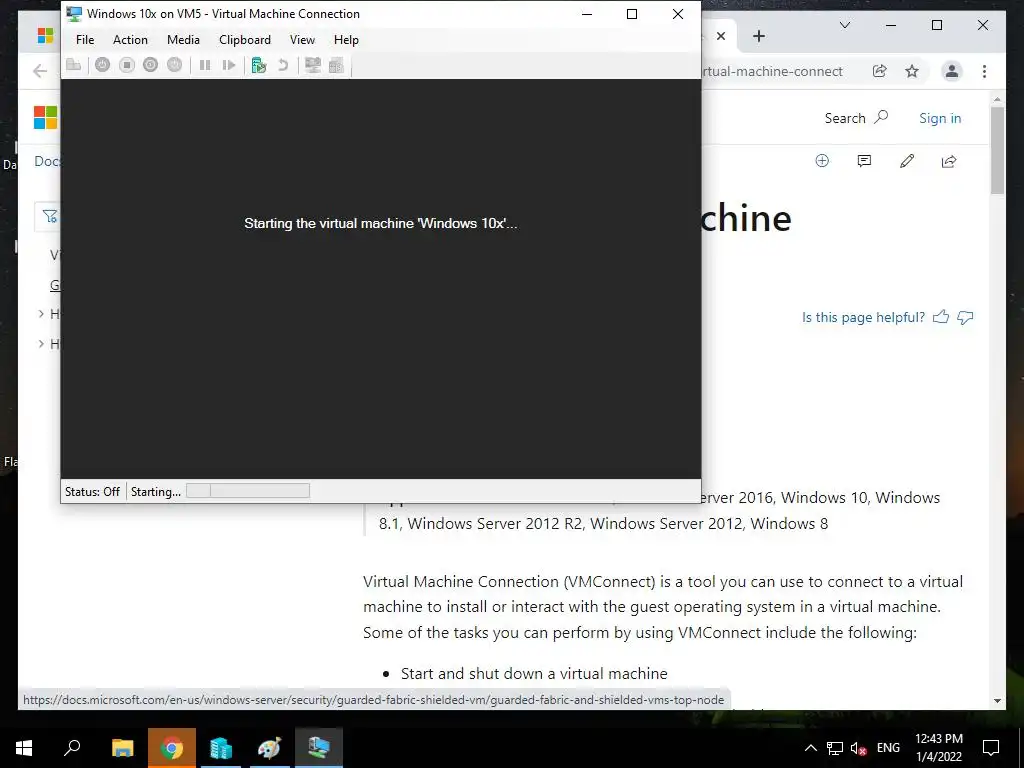Maximize the Virtual Machine Connection window
This screenshot has height=768, width=1024.
pyautogui.click(x=632, y=14)
